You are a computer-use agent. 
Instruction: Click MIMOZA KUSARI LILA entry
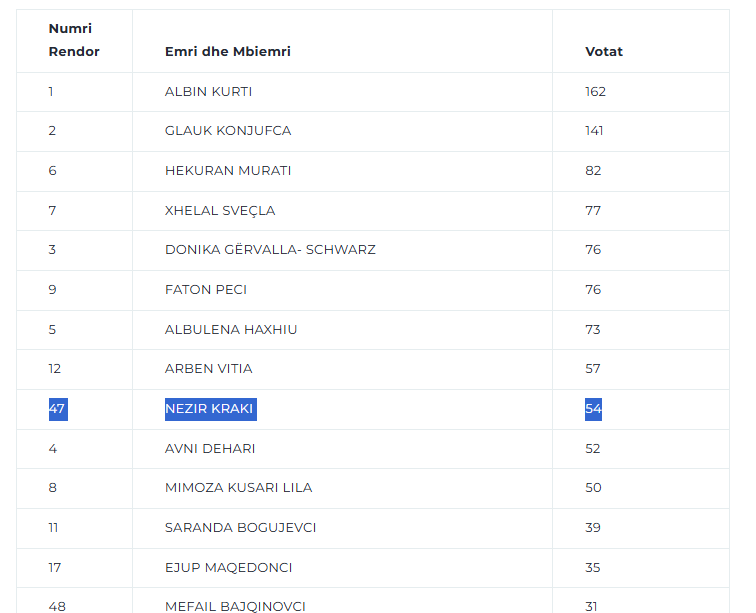[239, 488]
